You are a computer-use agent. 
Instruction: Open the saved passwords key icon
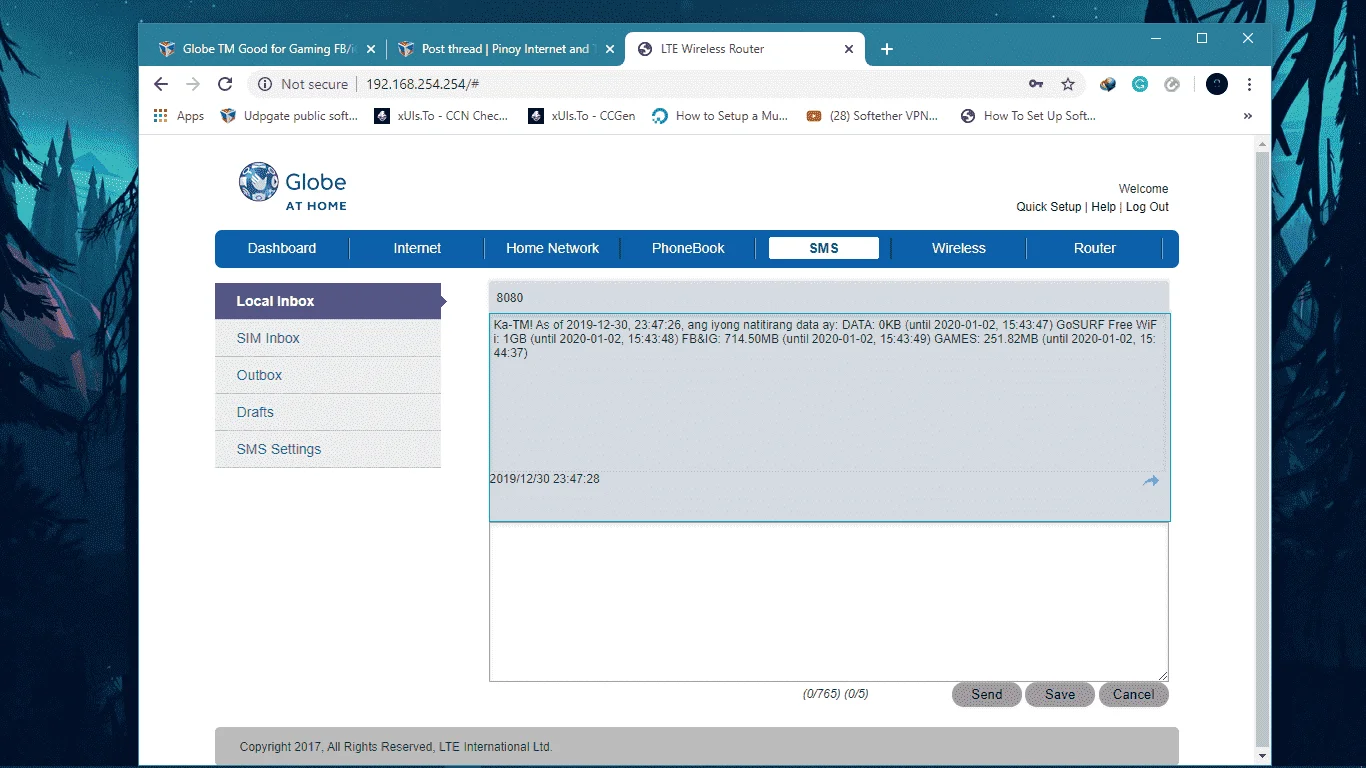coord(1036,84)
